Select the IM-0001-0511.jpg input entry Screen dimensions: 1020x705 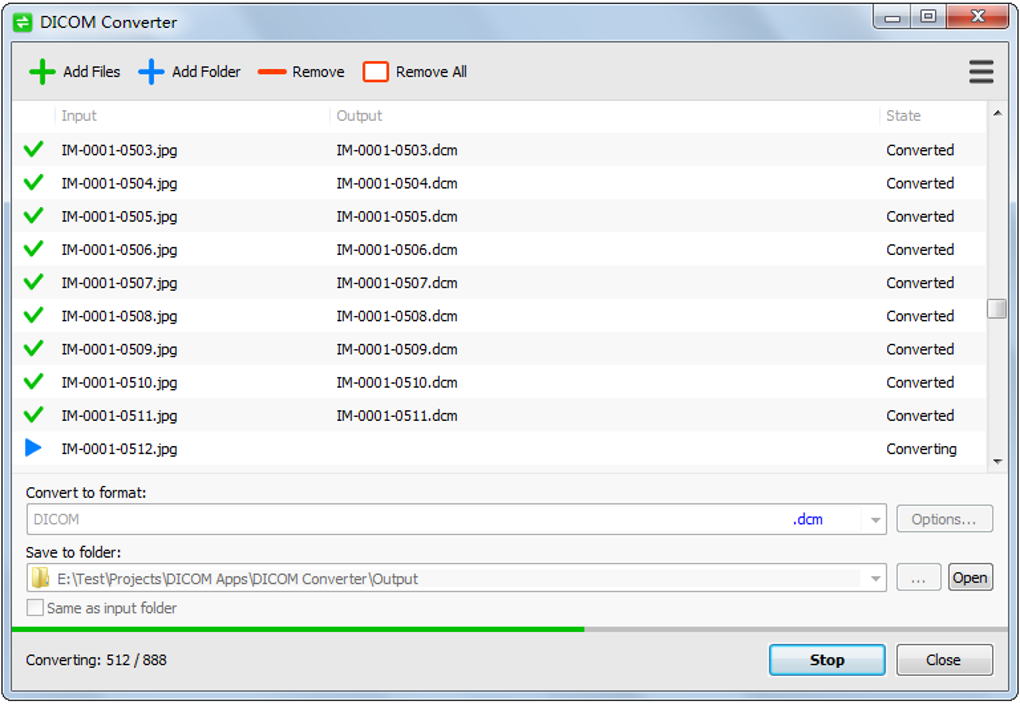click(119, 416)
